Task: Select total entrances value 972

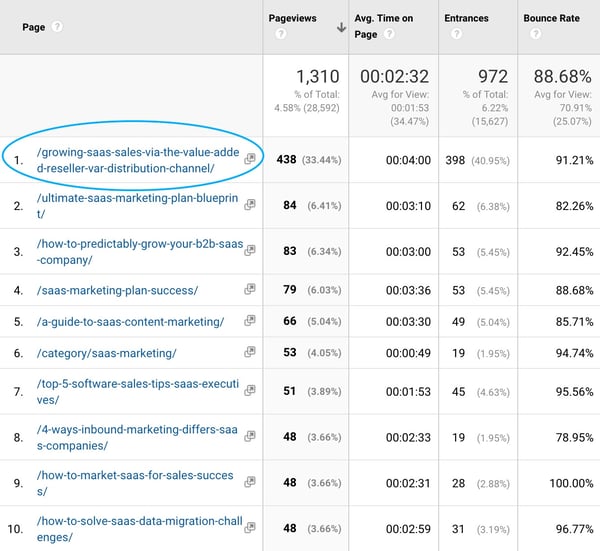Action: tap(493, 77)
